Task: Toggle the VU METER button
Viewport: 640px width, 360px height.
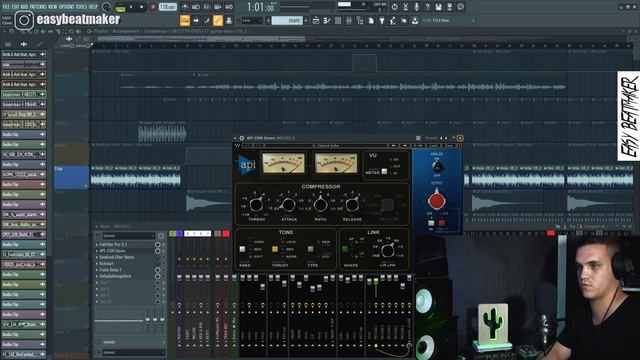Action: pyautogui.click(x=384, y=171)
